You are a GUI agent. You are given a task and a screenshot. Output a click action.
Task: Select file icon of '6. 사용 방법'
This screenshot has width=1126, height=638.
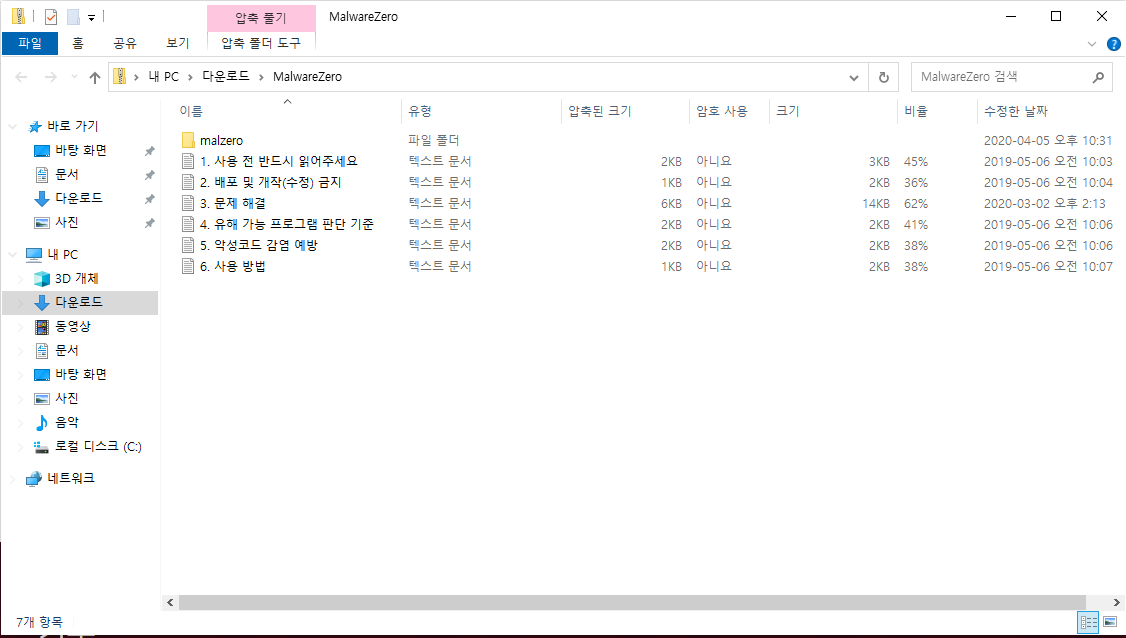188,267
